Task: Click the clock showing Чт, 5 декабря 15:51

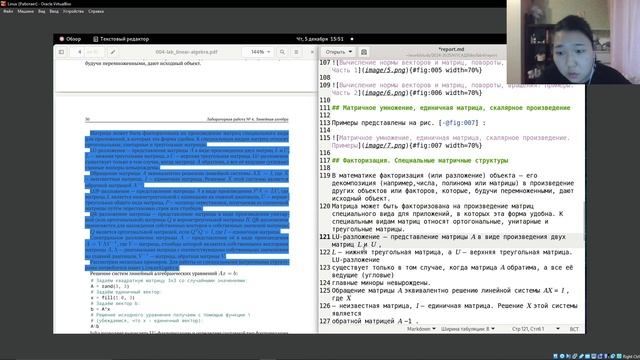Action: pyautogui.click(x=320, y=39)
